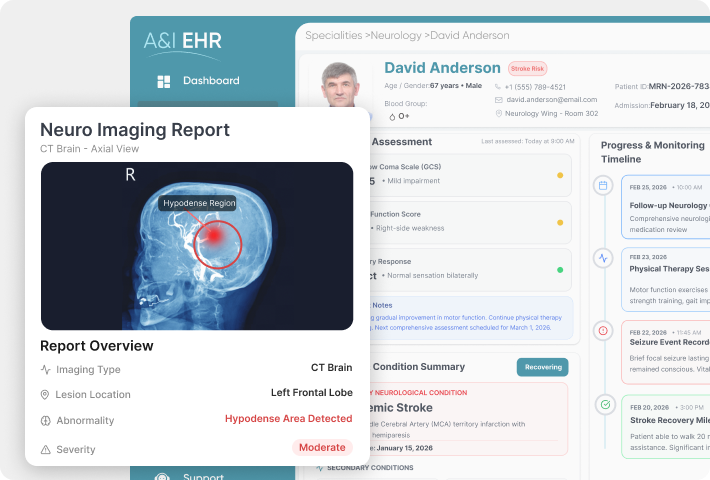Screen dimensions: 710x480
Task: Select the Secondary Conditions heading
Action: (x=370, y=468)
